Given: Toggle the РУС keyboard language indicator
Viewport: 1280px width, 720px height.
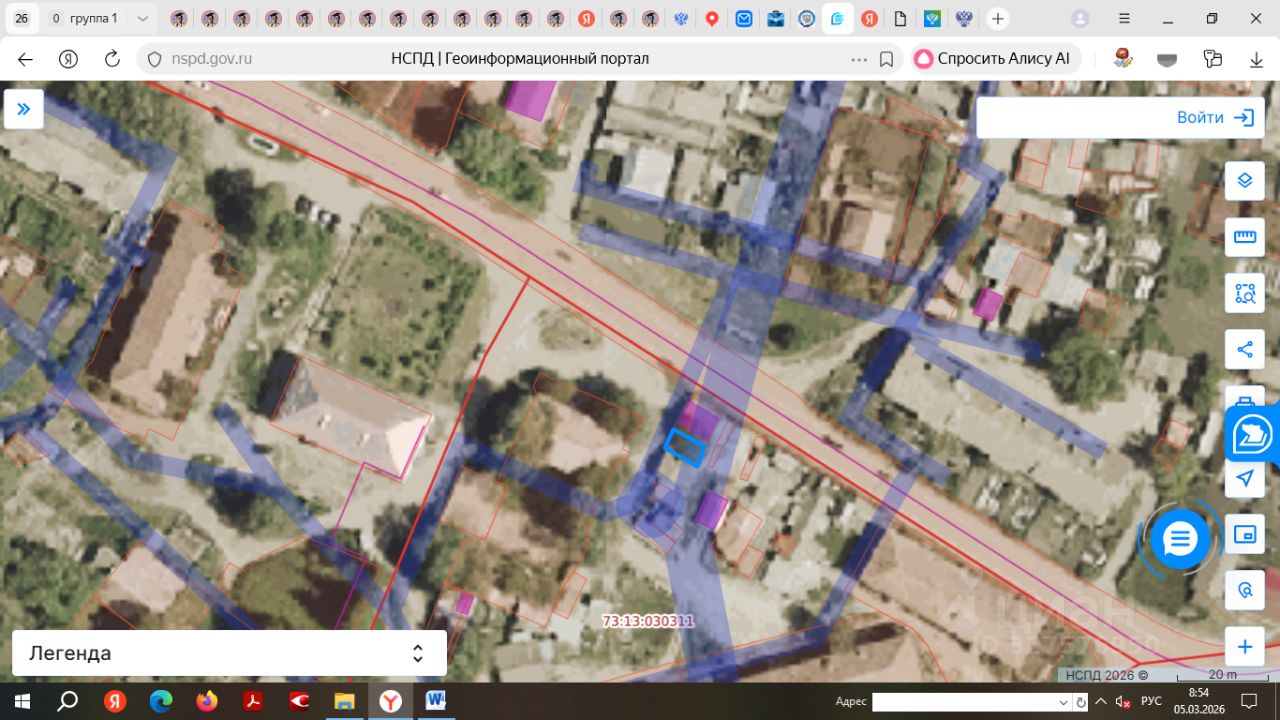Looking at the screenshot, I should (x=1151, y=701).
